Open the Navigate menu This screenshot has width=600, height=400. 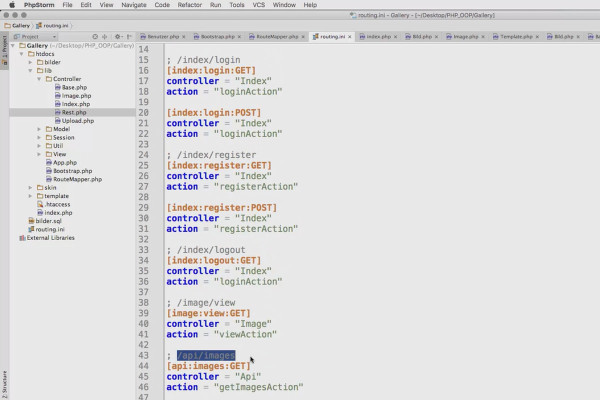(134, 5)
